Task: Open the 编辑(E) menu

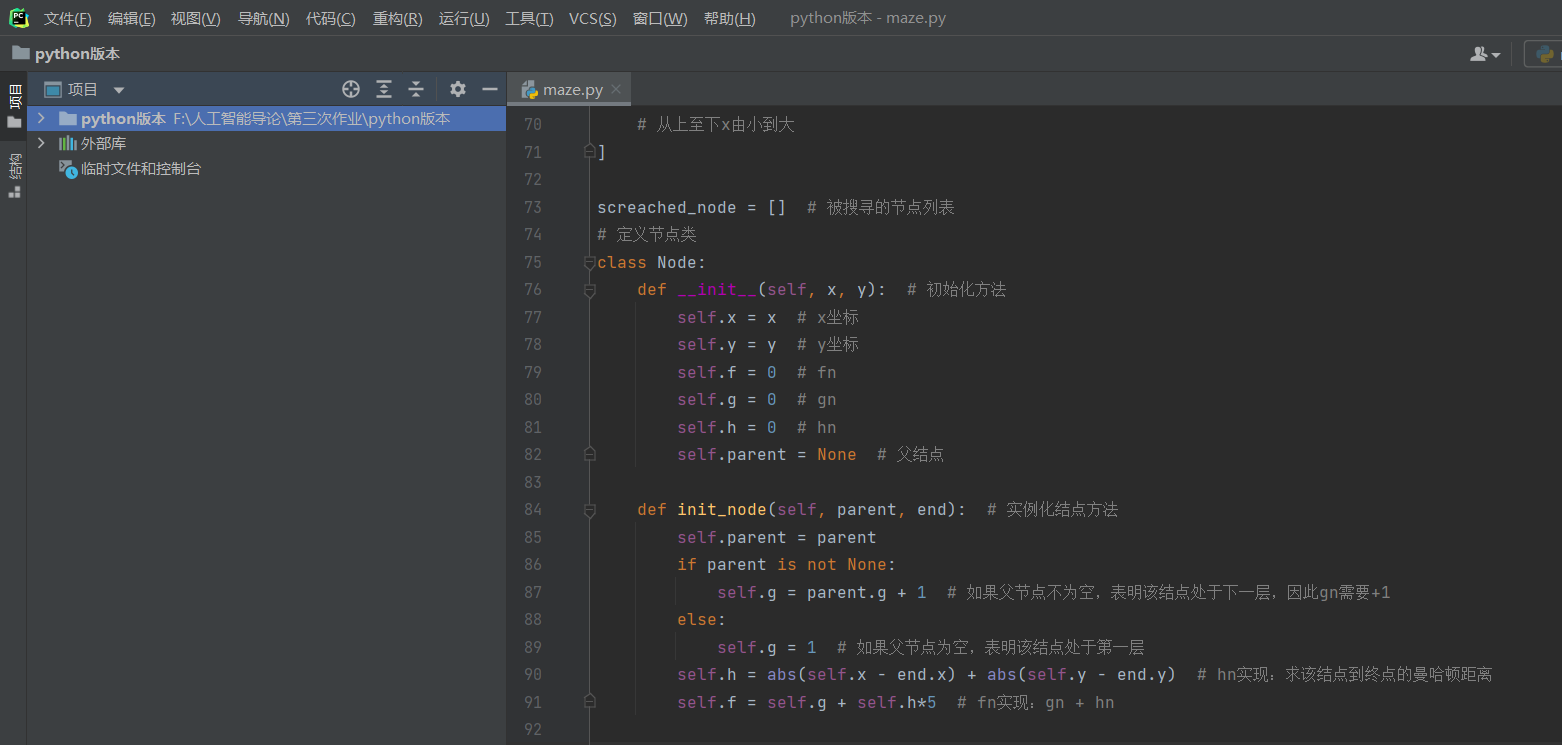Action: pyautogui.click(x=131, y=19)
